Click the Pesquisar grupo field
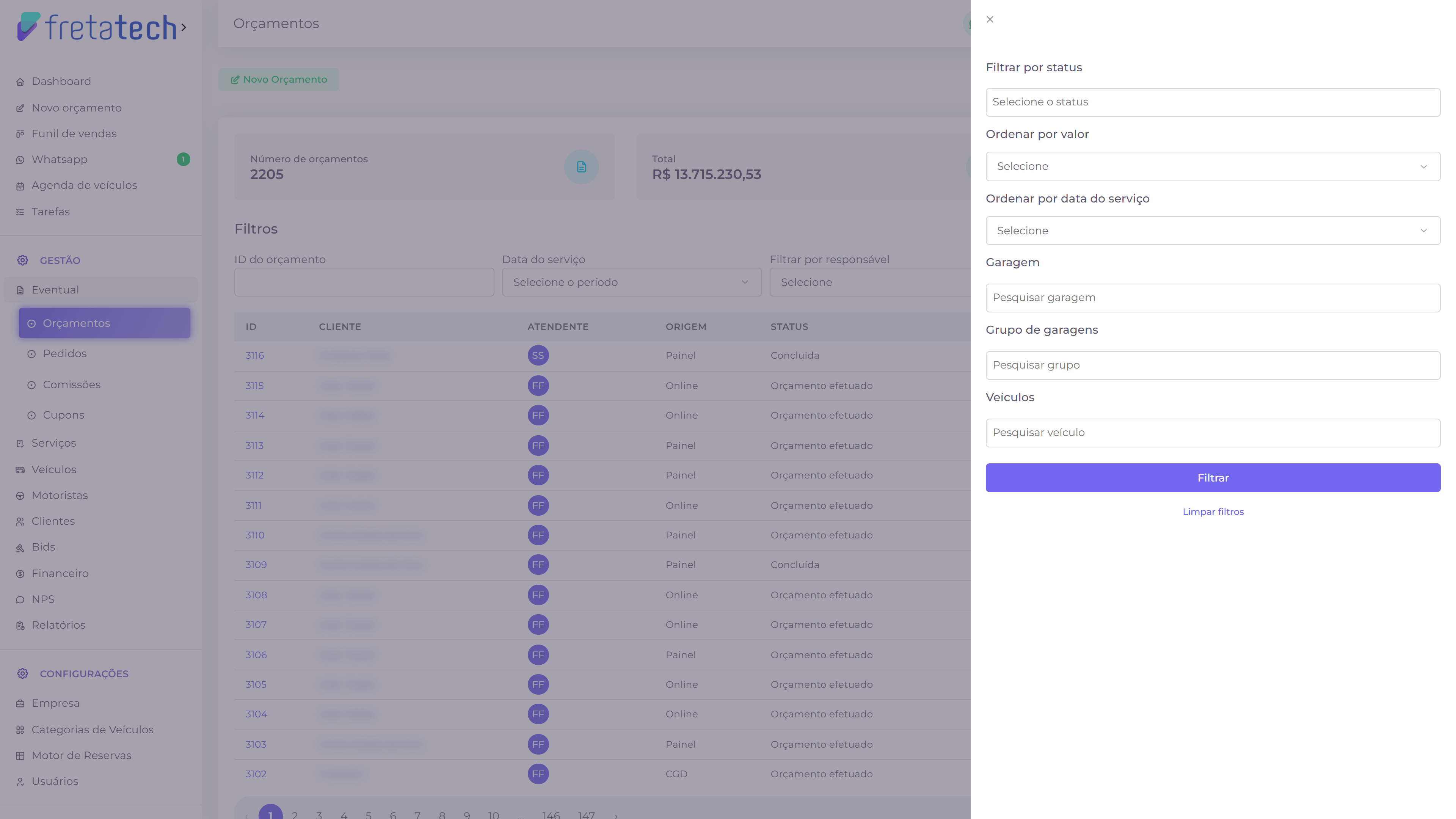Viewport: 1456px width, 819px height. pos(1213,365)
